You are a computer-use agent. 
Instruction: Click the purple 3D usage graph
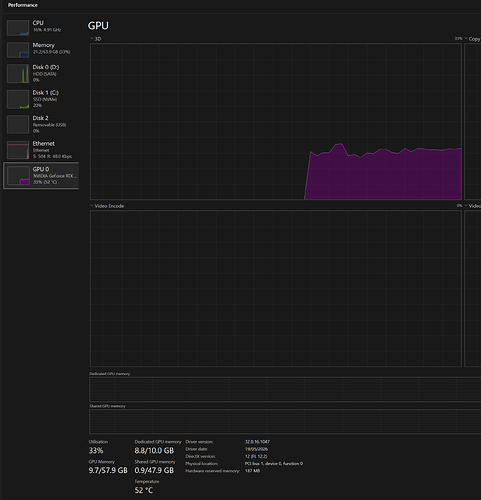click(276, 121)
